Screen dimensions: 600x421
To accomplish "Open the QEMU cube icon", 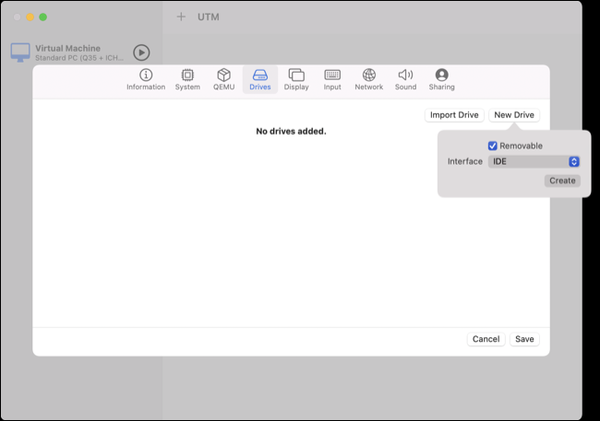I will (224, 75).
